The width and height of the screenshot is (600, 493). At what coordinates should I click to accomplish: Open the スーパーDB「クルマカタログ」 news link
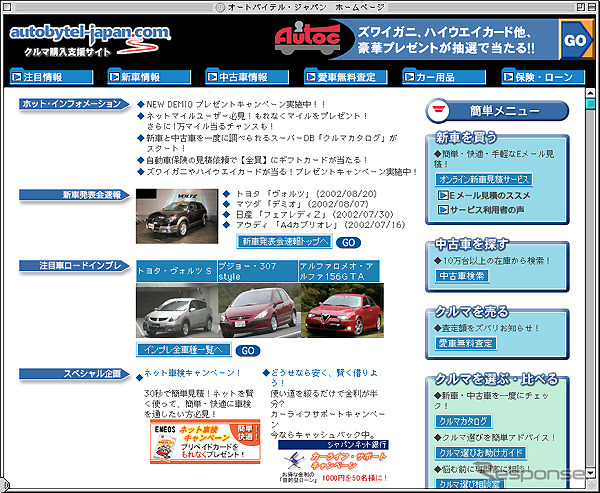point(272,143)
